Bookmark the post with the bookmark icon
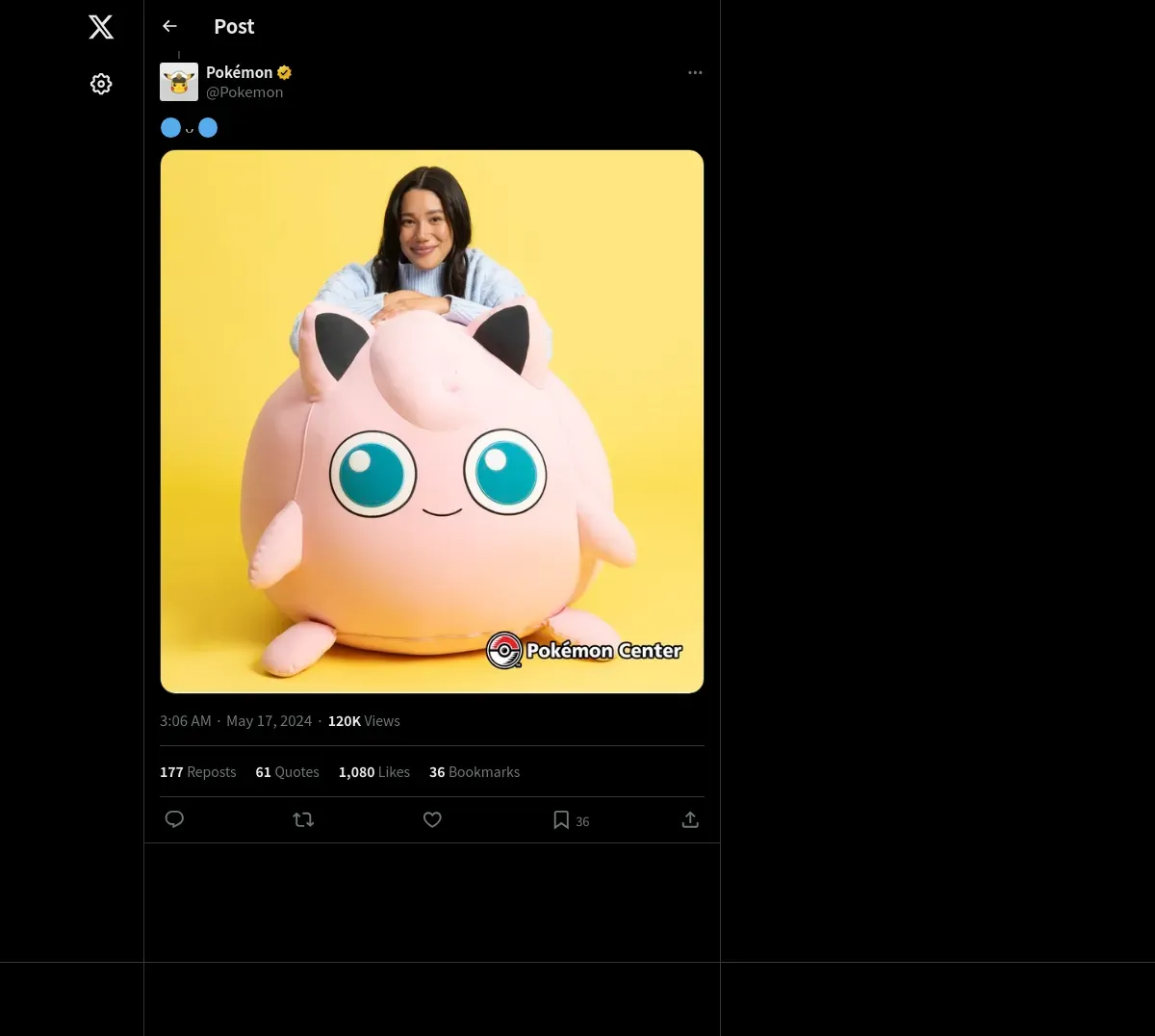The image size is (1155, 1036). point(561,819)
